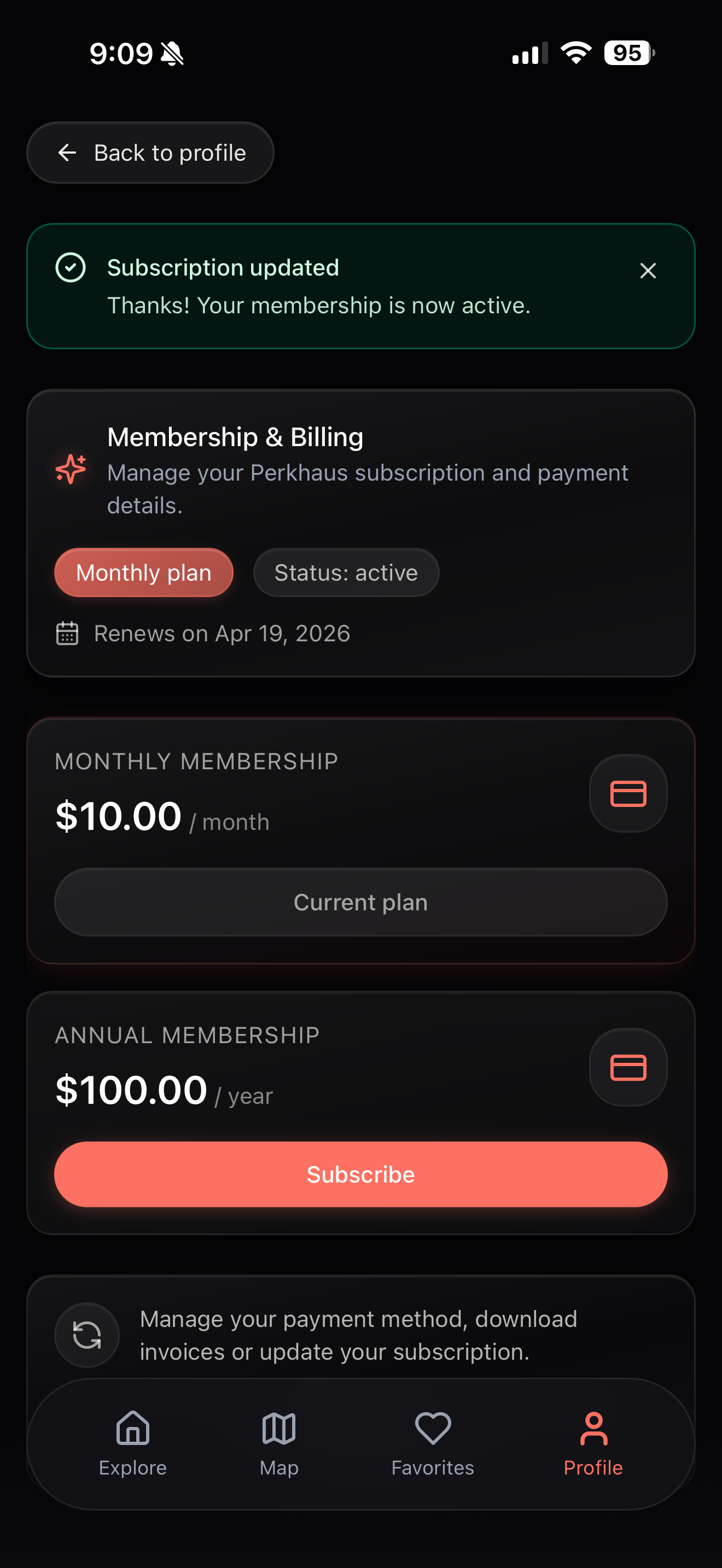Image resolution: width=722 pixels, height=1568 pixels.
Task: Switch to the Map tab
Action: [279, 1443]
